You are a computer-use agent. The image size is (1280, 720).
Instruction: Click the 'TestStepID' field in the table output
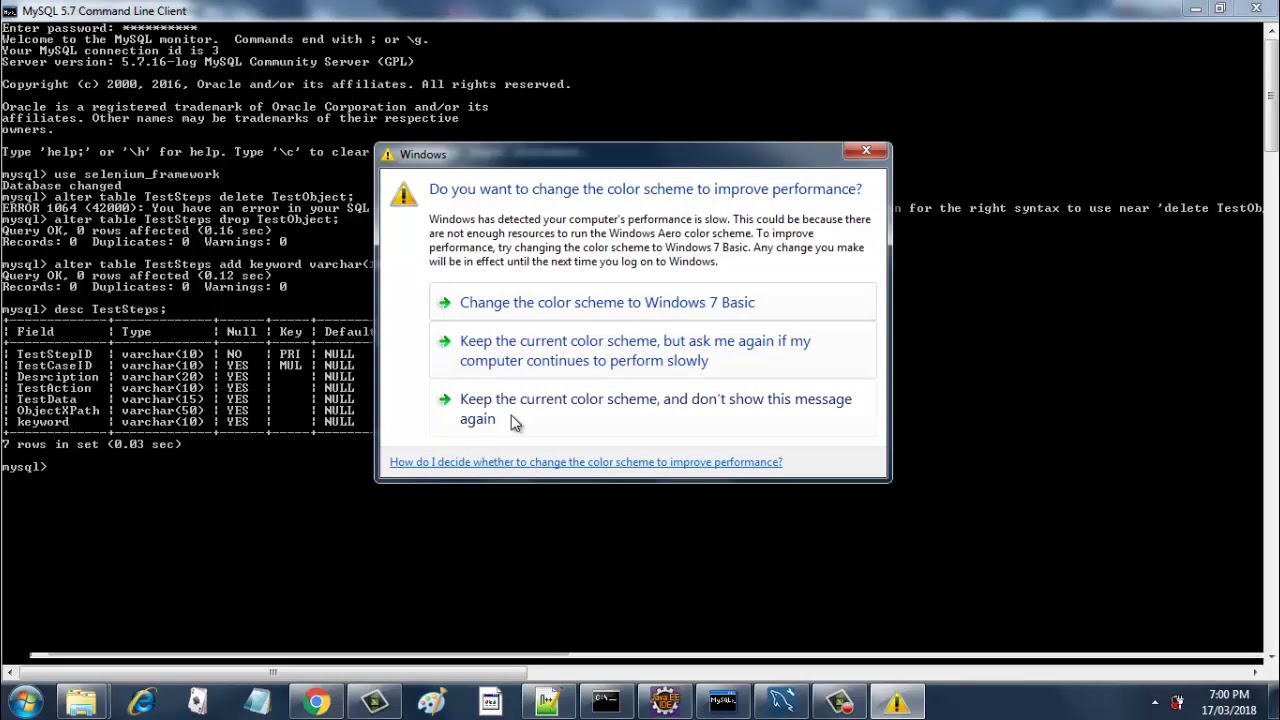point(54,354)
